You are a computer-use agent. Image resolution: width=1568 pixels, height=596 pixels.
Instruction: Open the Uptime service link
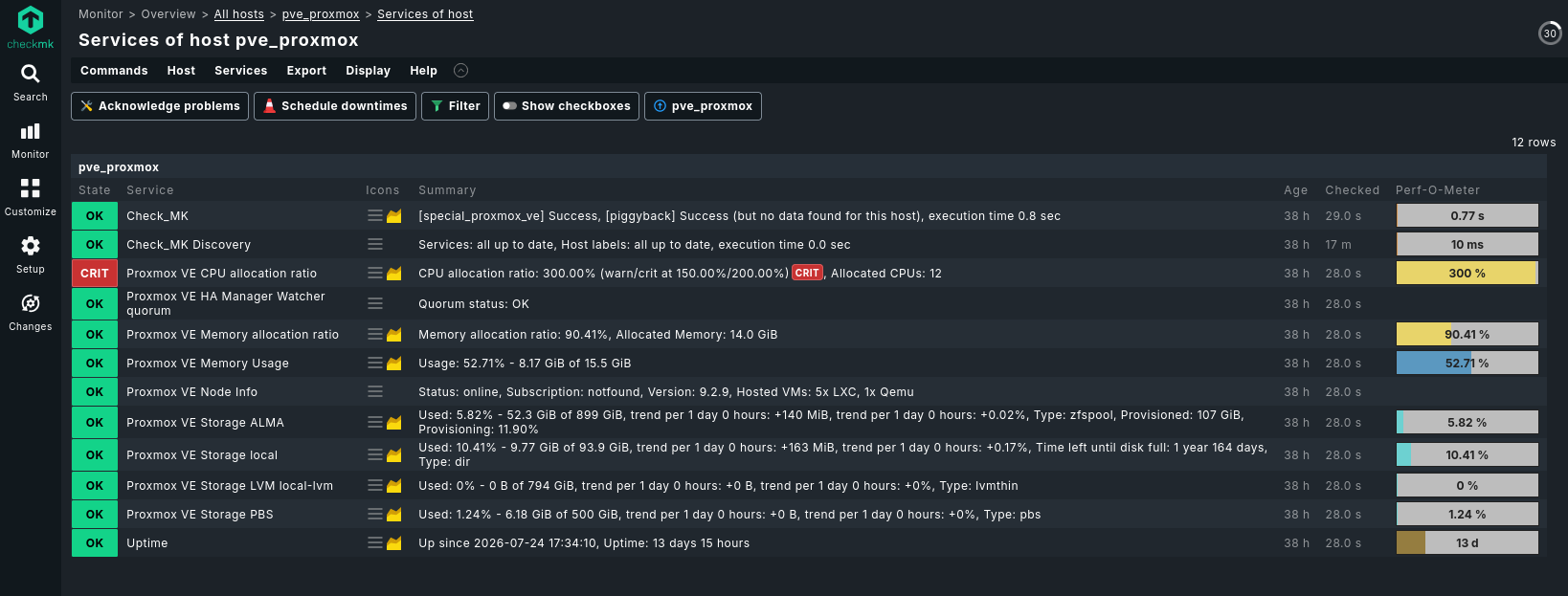147,543
